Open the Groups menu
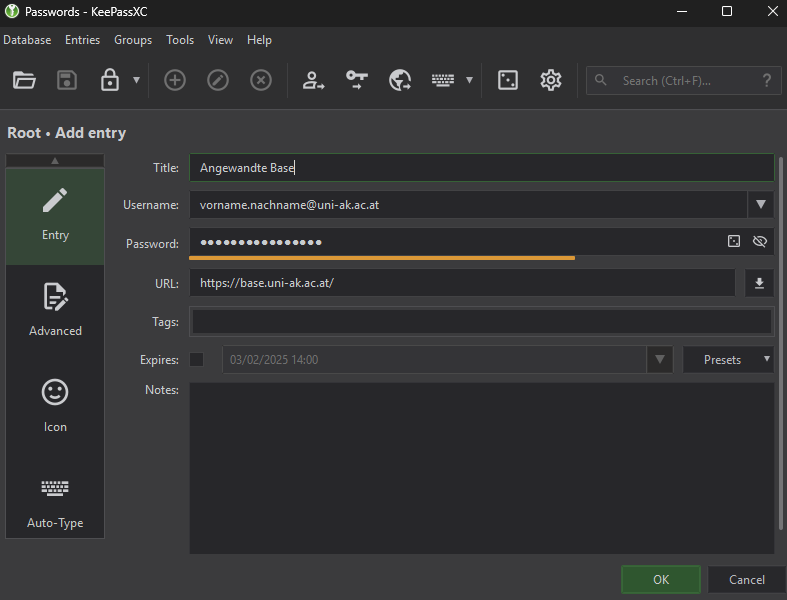 point(133,40)
